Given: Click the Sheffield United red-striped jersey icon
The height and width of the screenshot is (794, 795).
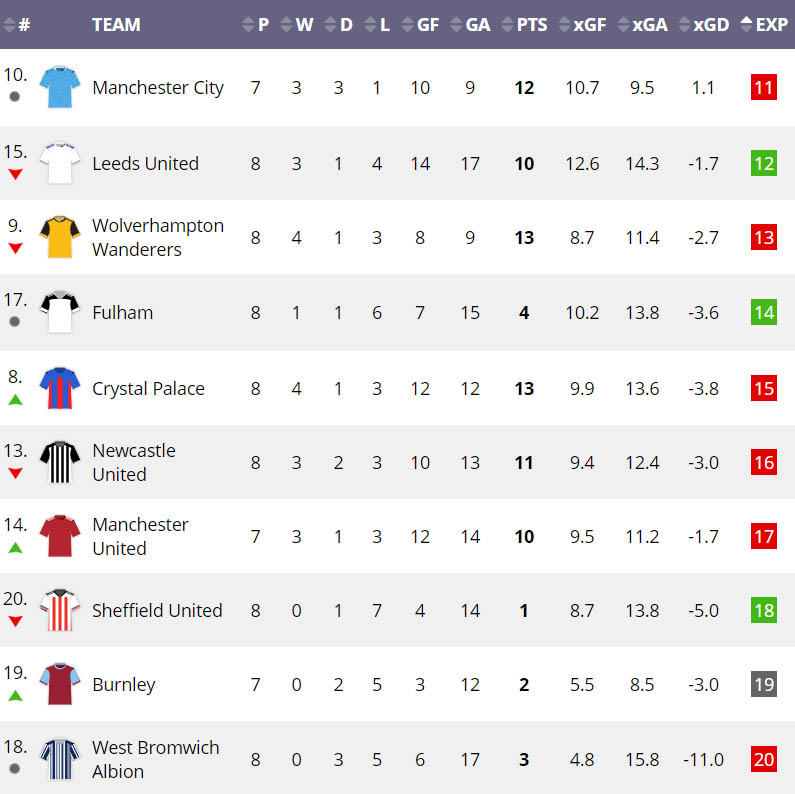Looking at the screenshot, I should tap(59, 610).
